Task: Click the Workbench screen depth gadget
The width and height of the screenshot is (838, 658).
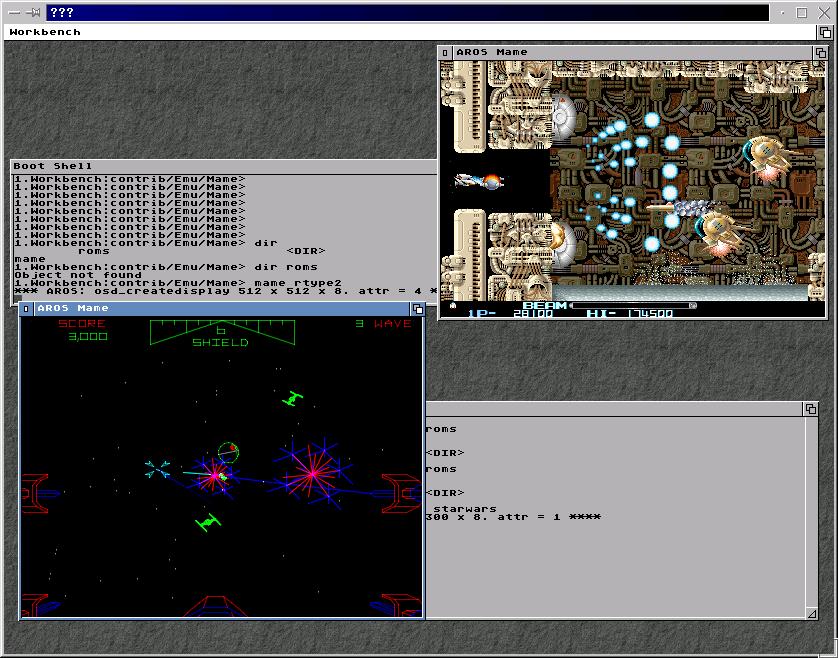Action: [825, 32]
